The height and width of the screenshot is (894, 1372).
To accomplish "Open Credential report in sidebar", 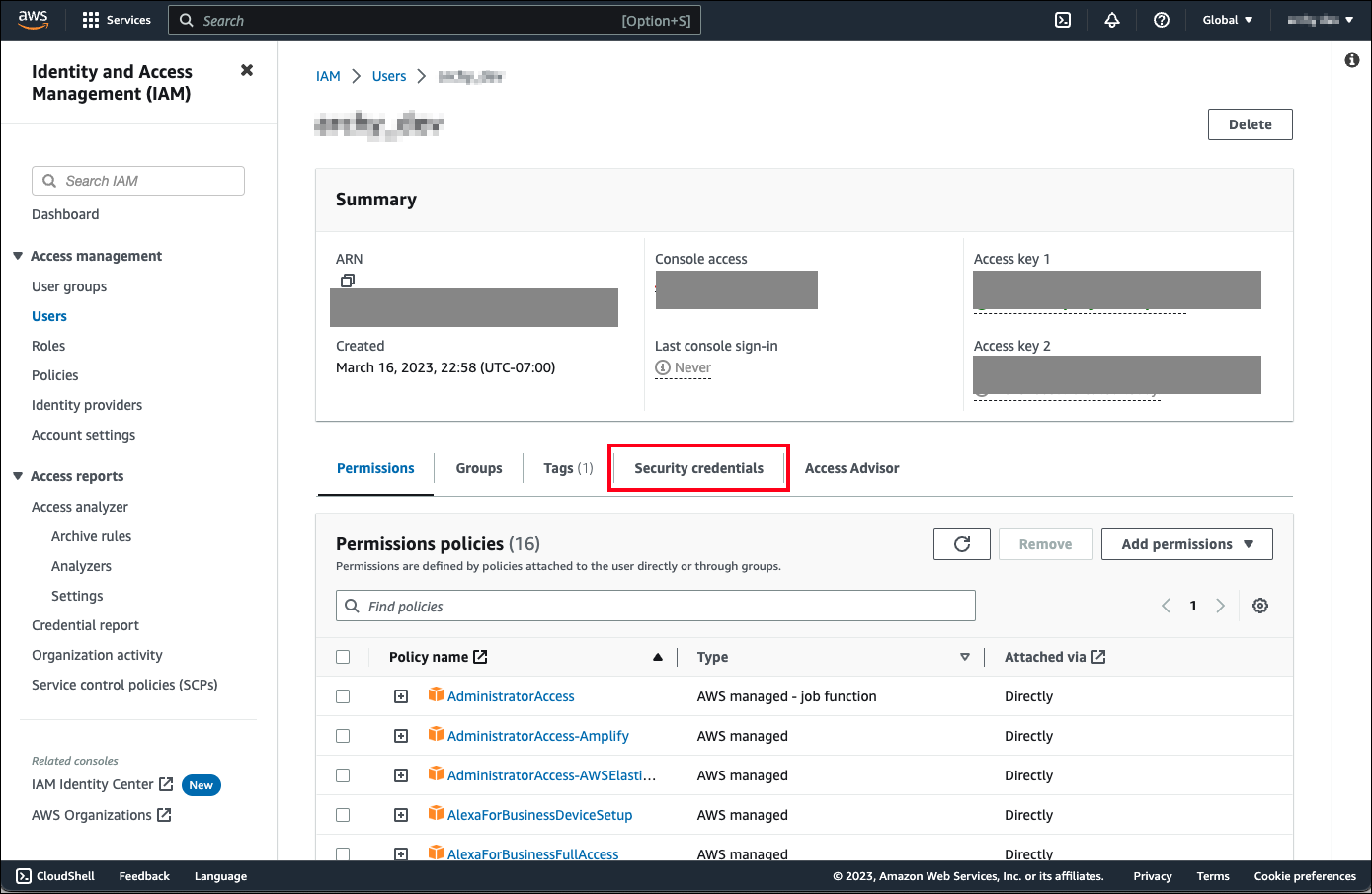I will [85, 625].
